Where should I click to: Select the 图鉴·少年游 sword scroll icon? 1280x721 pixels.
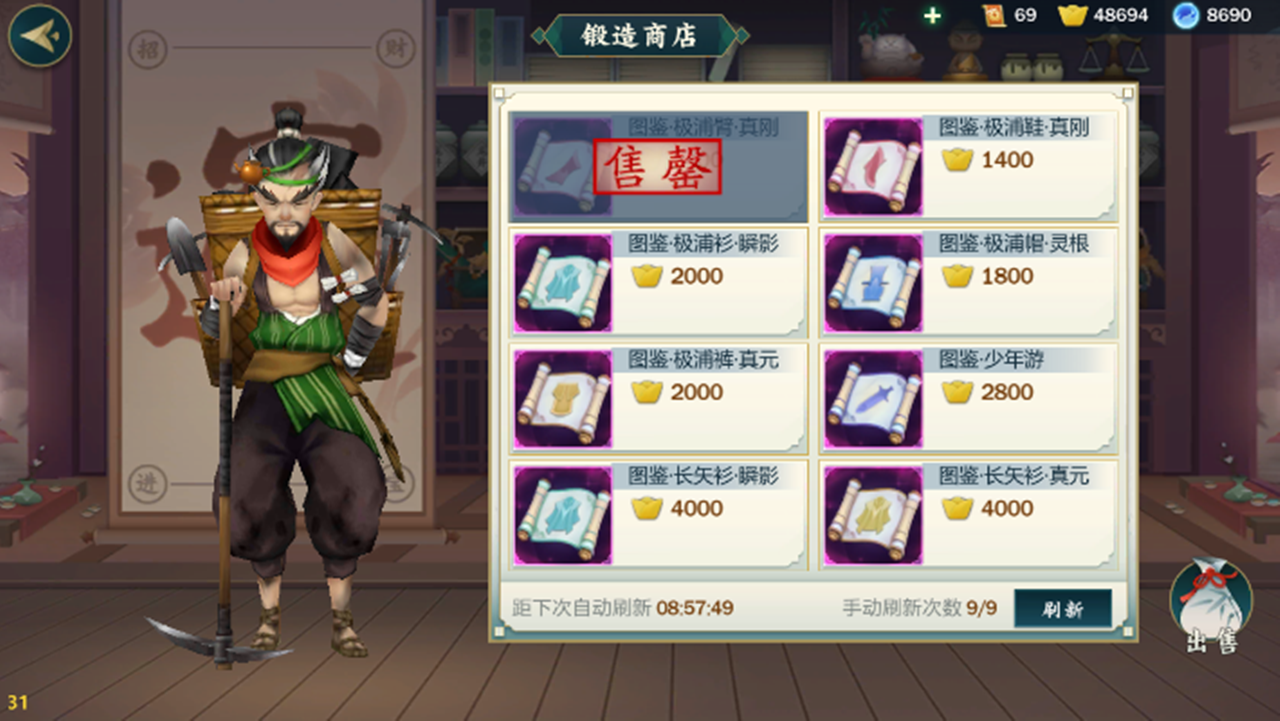[x=873, y=399]
